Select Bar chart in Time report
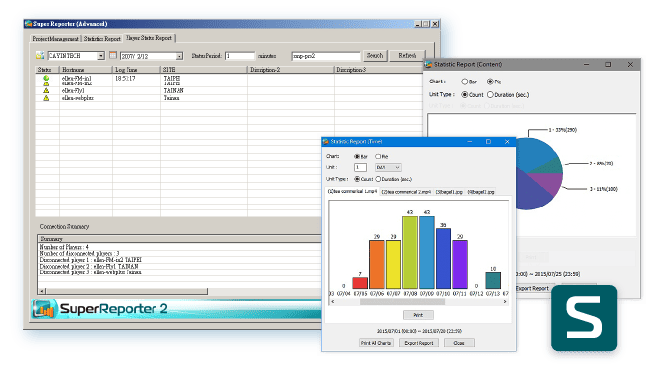The width and height of the screenshot is (660, 374). [x=357, y=156]
